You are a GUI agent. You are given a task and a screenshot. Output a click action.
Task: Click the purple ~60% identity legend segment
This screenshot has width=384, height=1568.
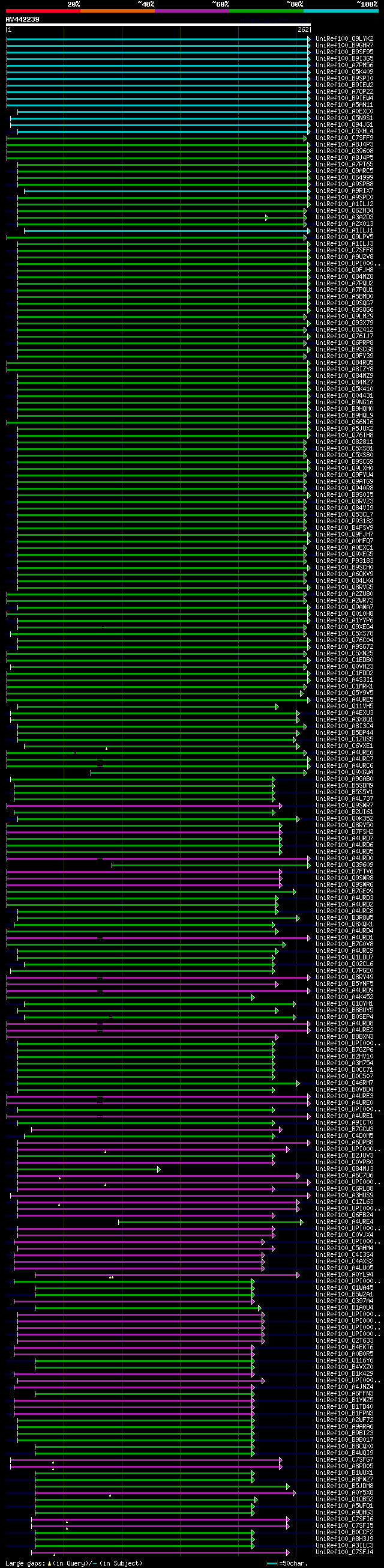(x=192, y=10)
